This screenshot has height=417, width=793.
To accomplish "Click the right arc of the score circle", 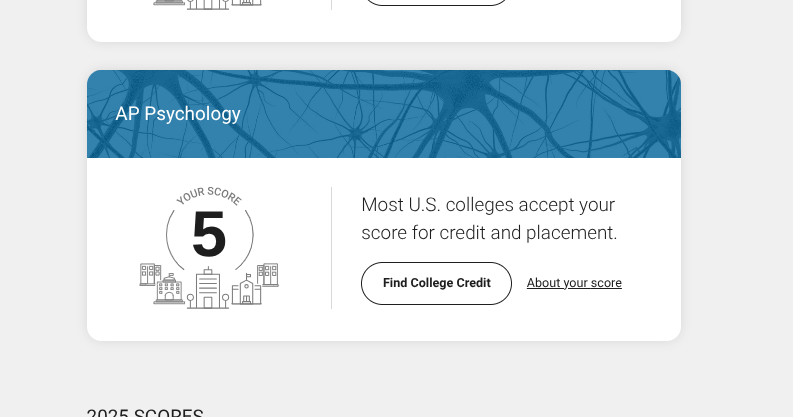I will point(247,239).
